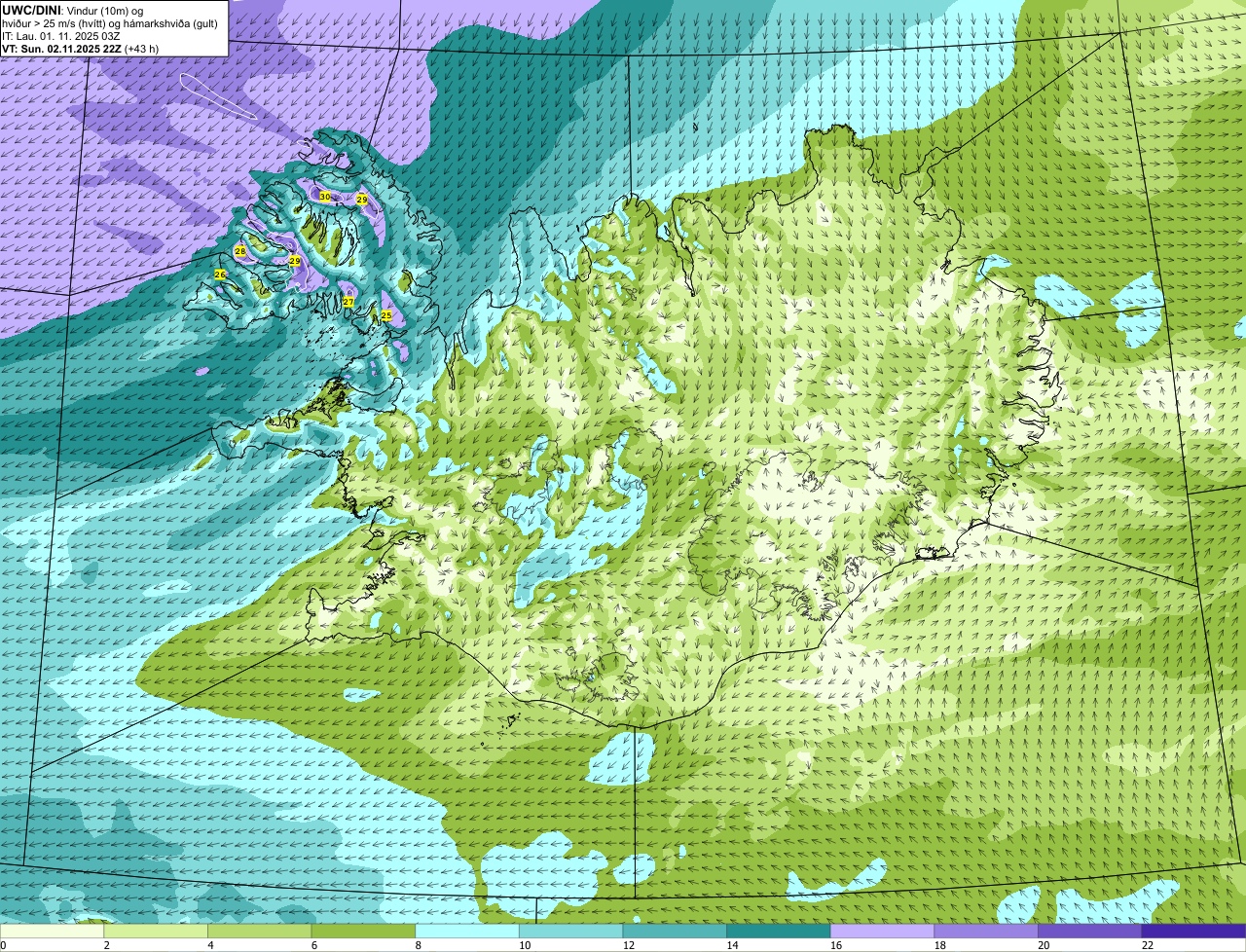Click the legend tick label "18"
This screenshot has height=952, width=1246.
coord(940,945)
